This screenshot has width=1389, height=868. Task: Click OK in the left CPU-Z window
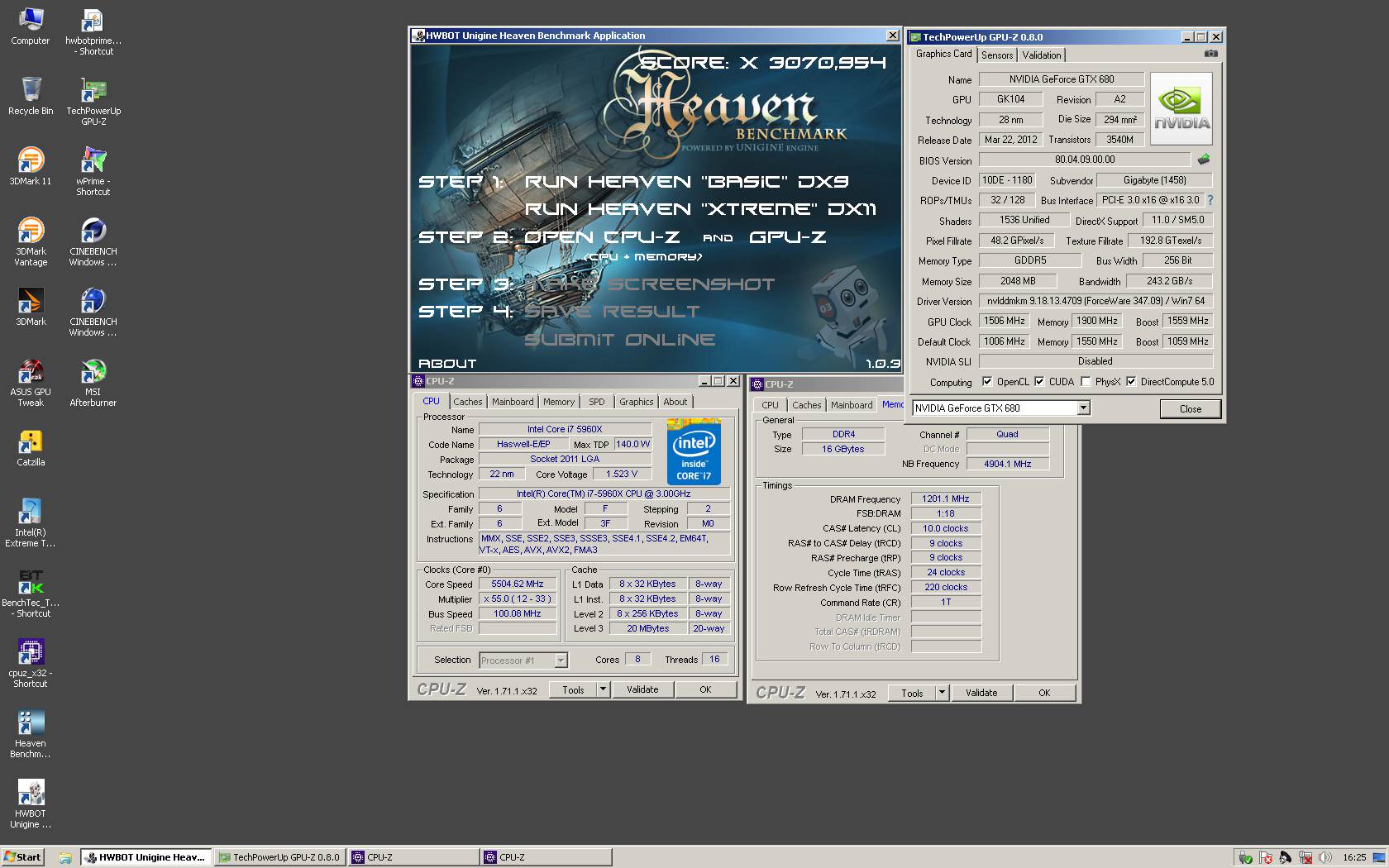pos(705,689)
